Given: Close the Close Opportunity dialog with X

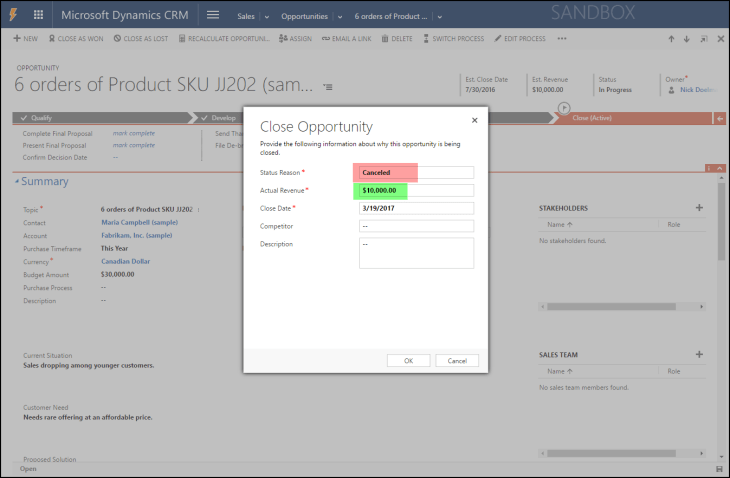Looking at the screenshot, I should 474,120.
